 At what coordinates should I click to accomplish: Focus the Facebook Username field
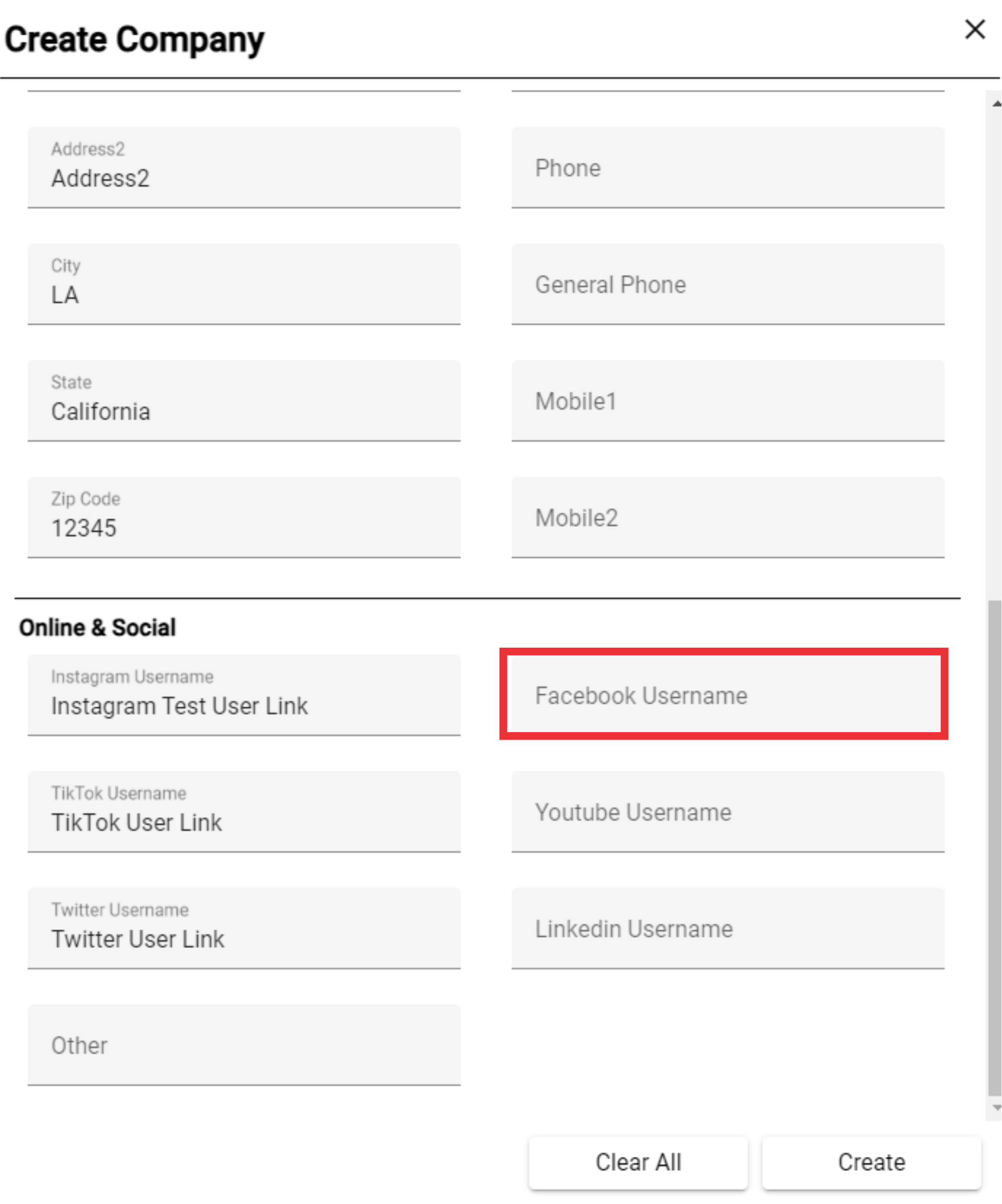click(x=728, y=695)
